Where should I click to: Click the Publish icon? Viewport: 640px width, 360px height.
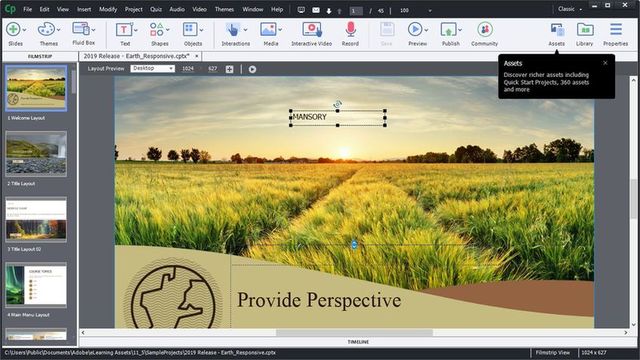(448, 29)
